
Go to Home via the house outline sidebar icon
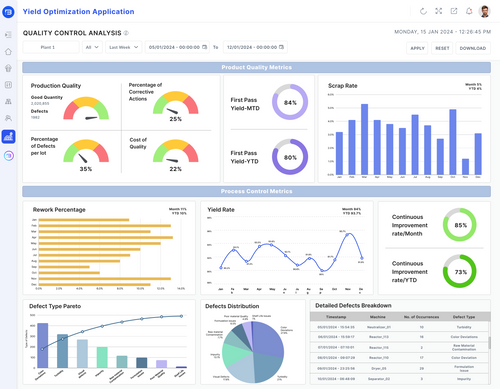tap(8, 52)
